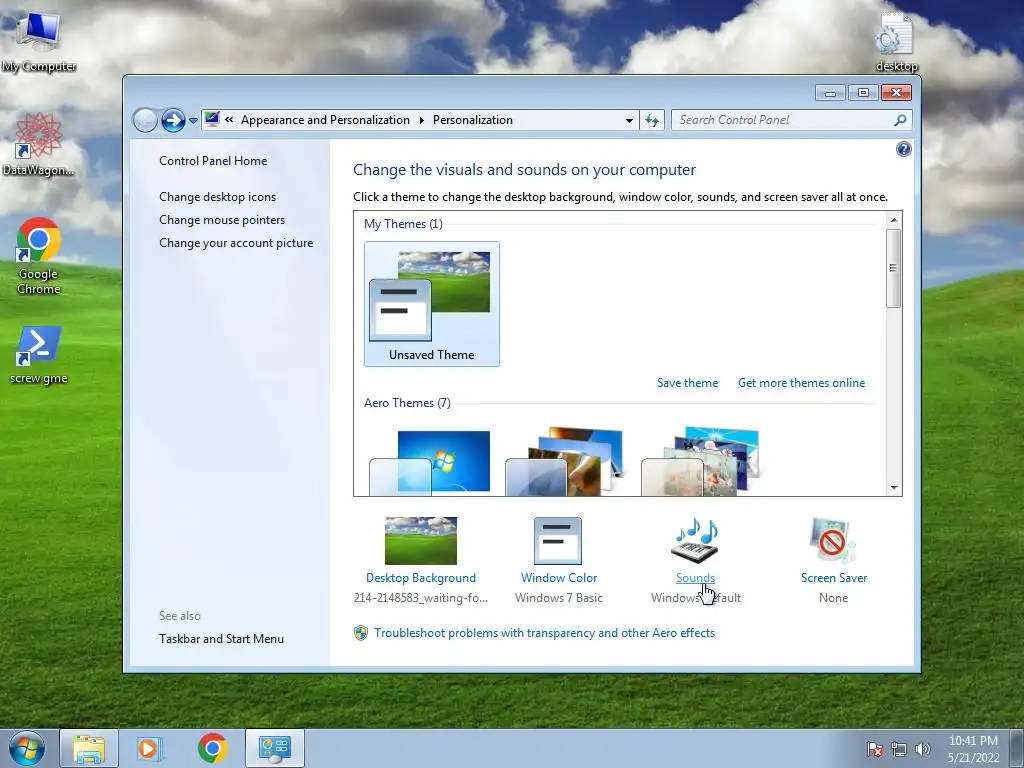Open the Windows Start orb
This screenshot has width=1024, height=768.
(x=27, y=748)
